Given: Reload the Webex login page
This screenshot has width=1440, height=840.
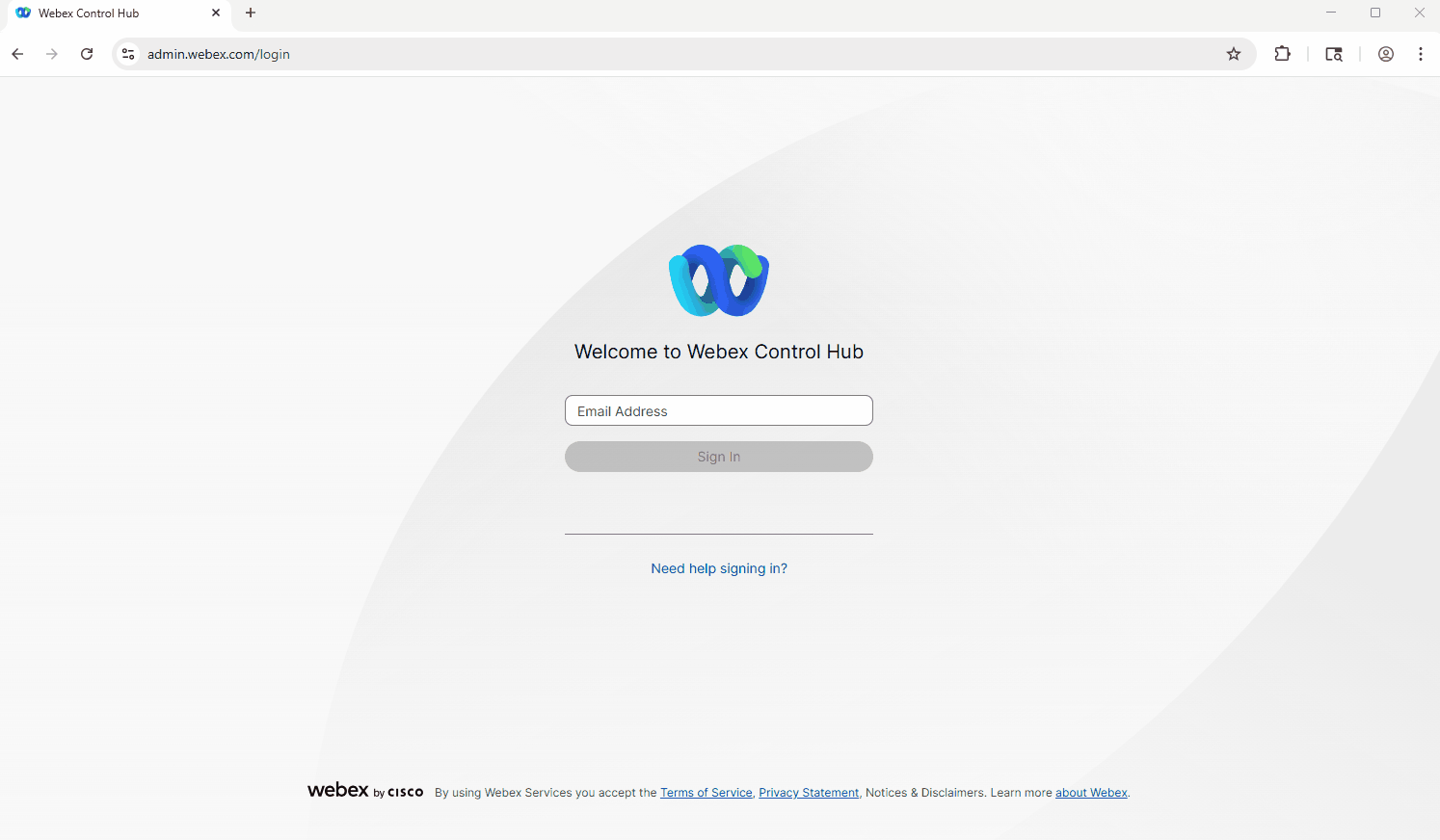Looking at the screenshot, I should coord(87,54).
